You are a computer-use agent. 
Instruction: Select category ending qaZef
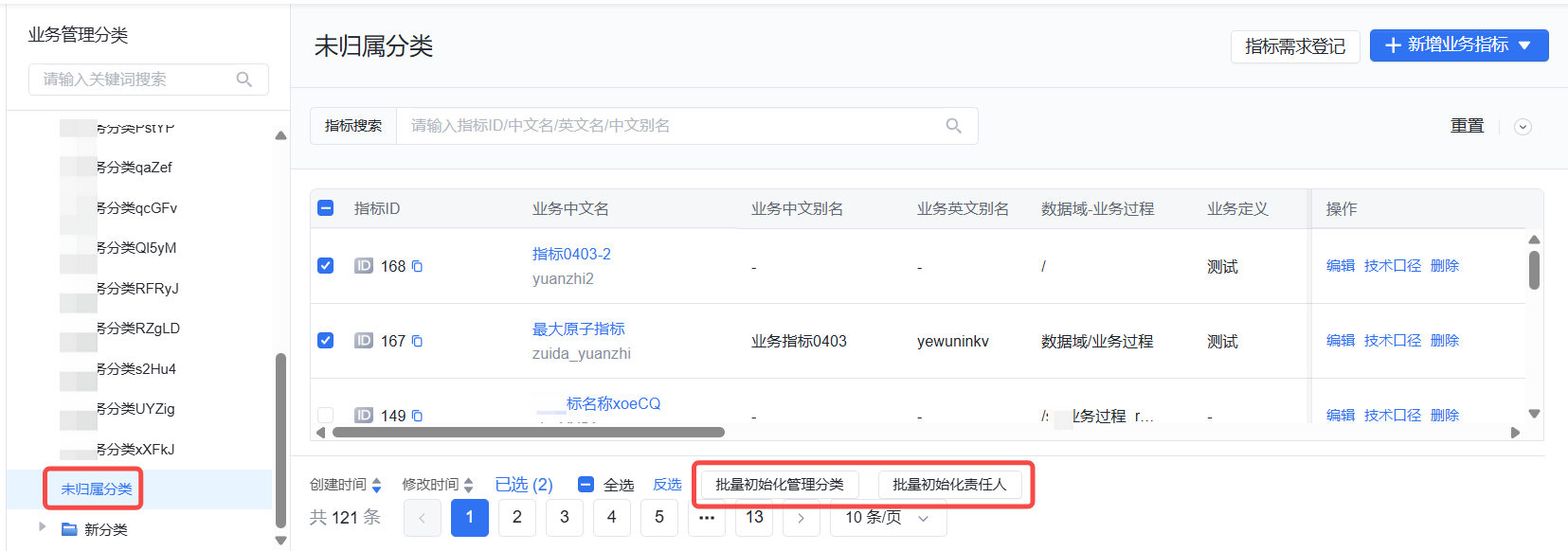(134, 168)
